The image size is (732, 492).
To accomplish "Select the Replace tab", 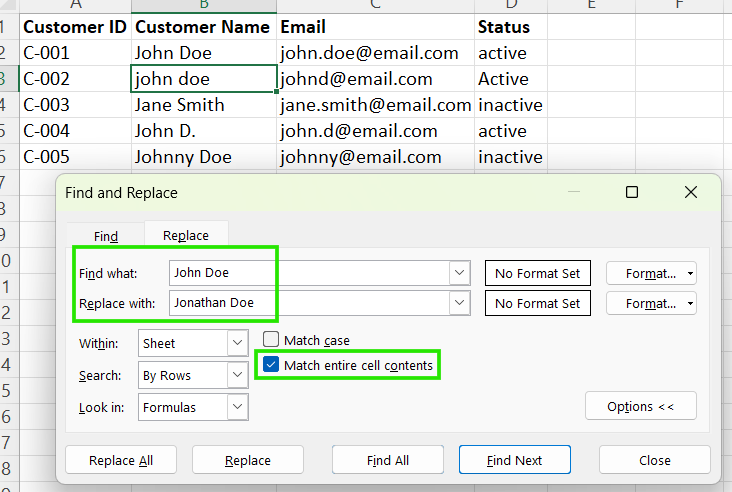I will tap(186, 235).
